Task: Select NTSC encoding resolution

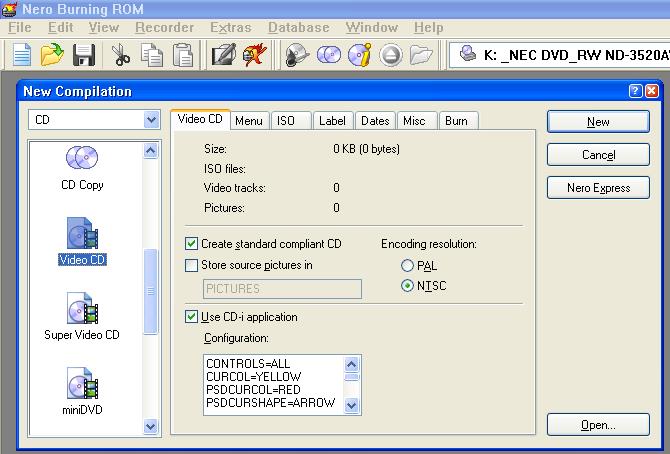Action: [x=407, y=286]
